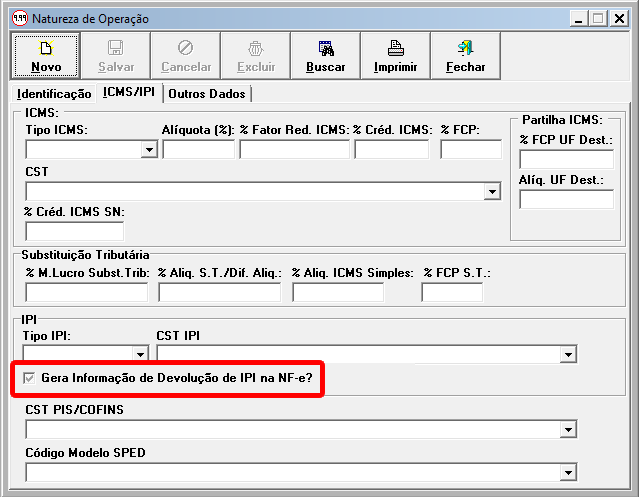
Task: Click the application icon in the title bar
Action: (18, 18)
